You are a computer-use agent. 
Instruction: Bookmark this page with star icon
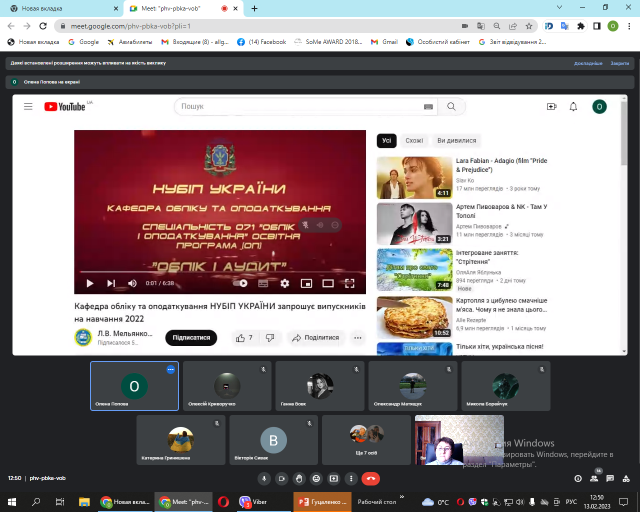pos(529,26)
